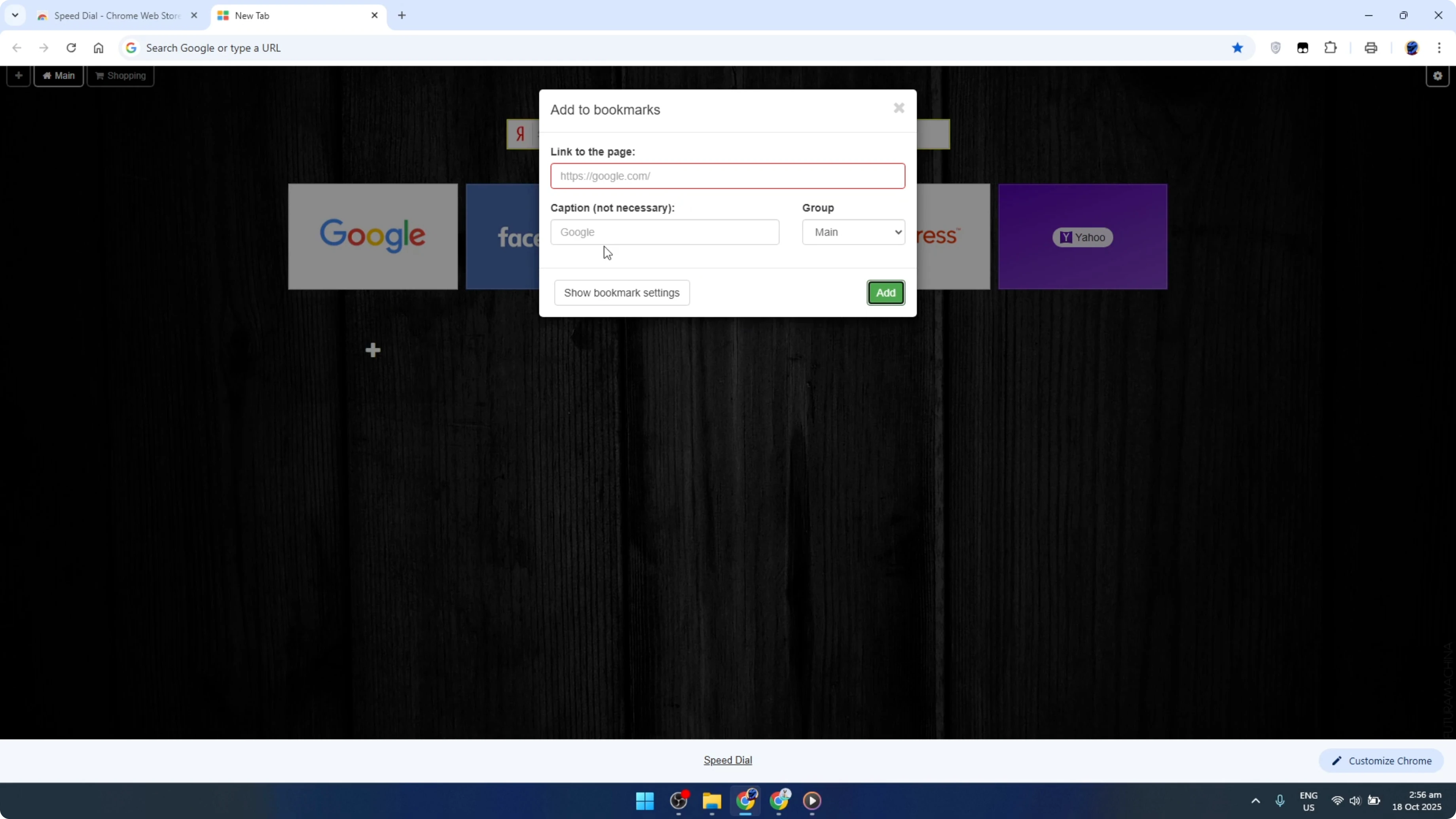Go to homepage via the home icon
Viewport: 1456px width, 819px height.
(x=99, y=48)
